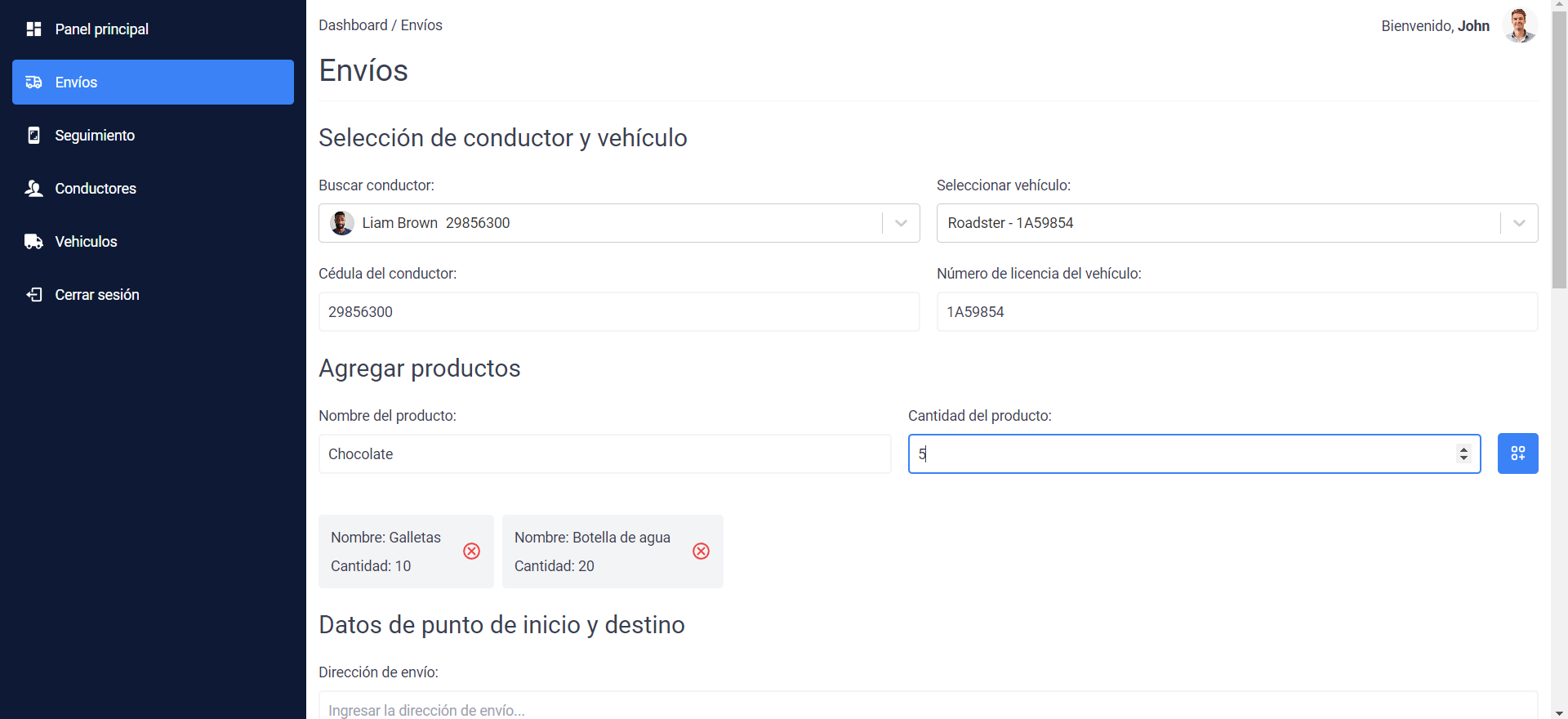The width and height of the screenshot is (1568, 719).
Task: Open the Vehiculos vehicle icon
Action: tap(33, 241)
